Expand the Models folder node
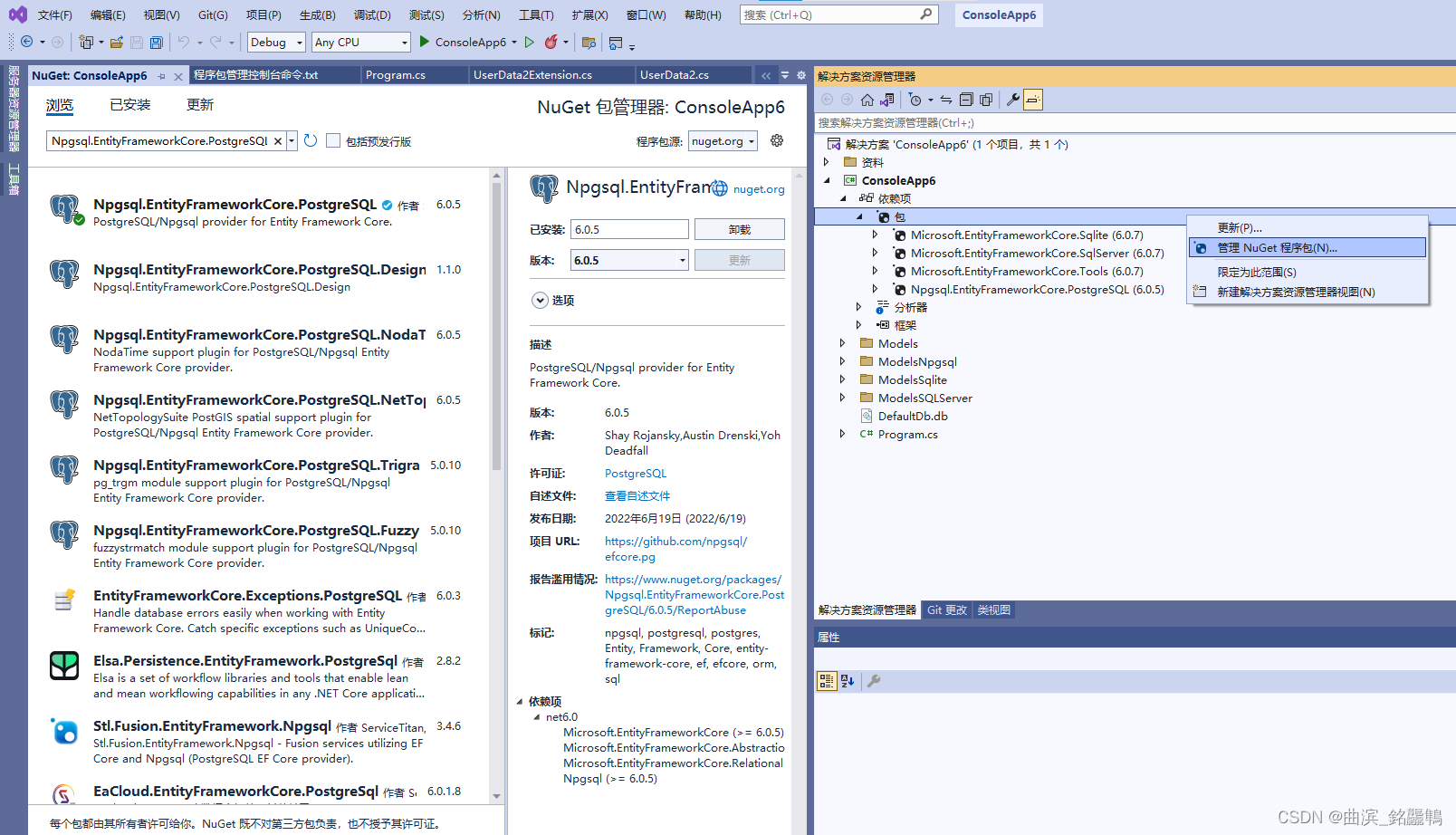The width and height of the screenshot is (1456, 835). coord(842,343)
